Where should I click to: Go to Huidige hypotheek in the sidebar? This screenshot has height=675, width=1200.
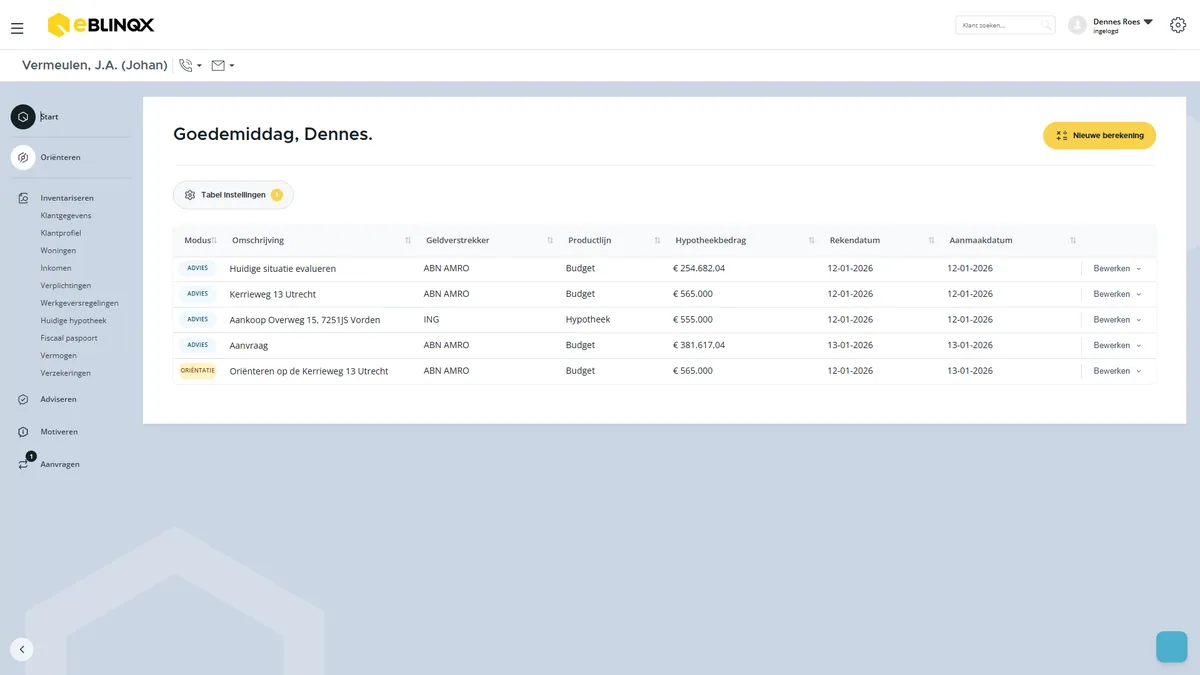[73, 321]
